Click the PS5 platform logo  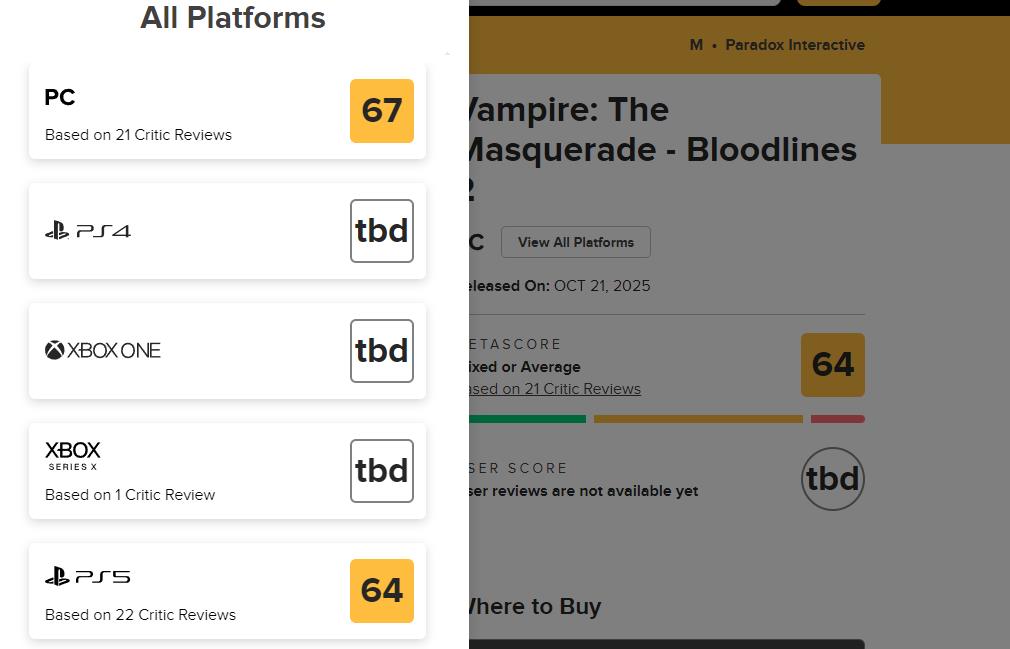pyautogui.click(x=88, y=577)
